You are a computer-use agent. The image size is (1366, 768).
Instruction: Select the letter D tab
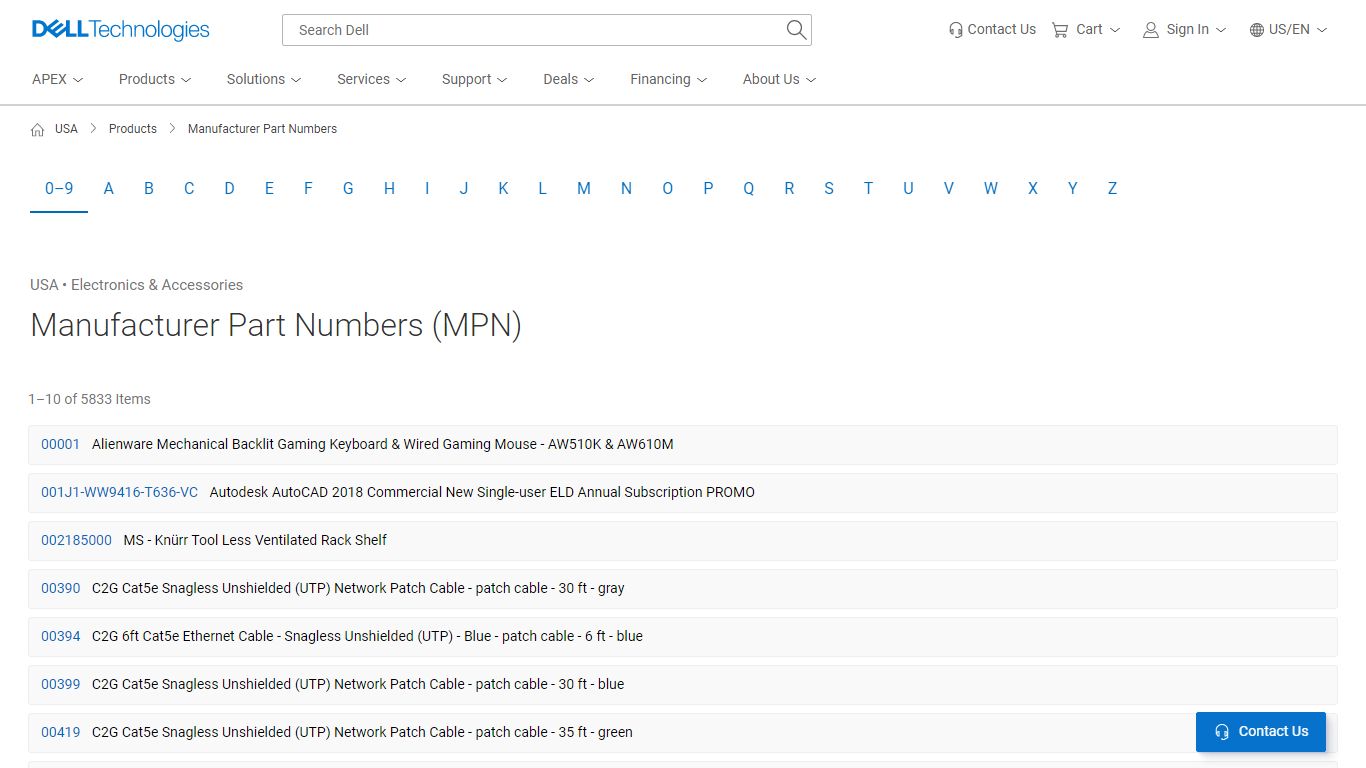229,188
